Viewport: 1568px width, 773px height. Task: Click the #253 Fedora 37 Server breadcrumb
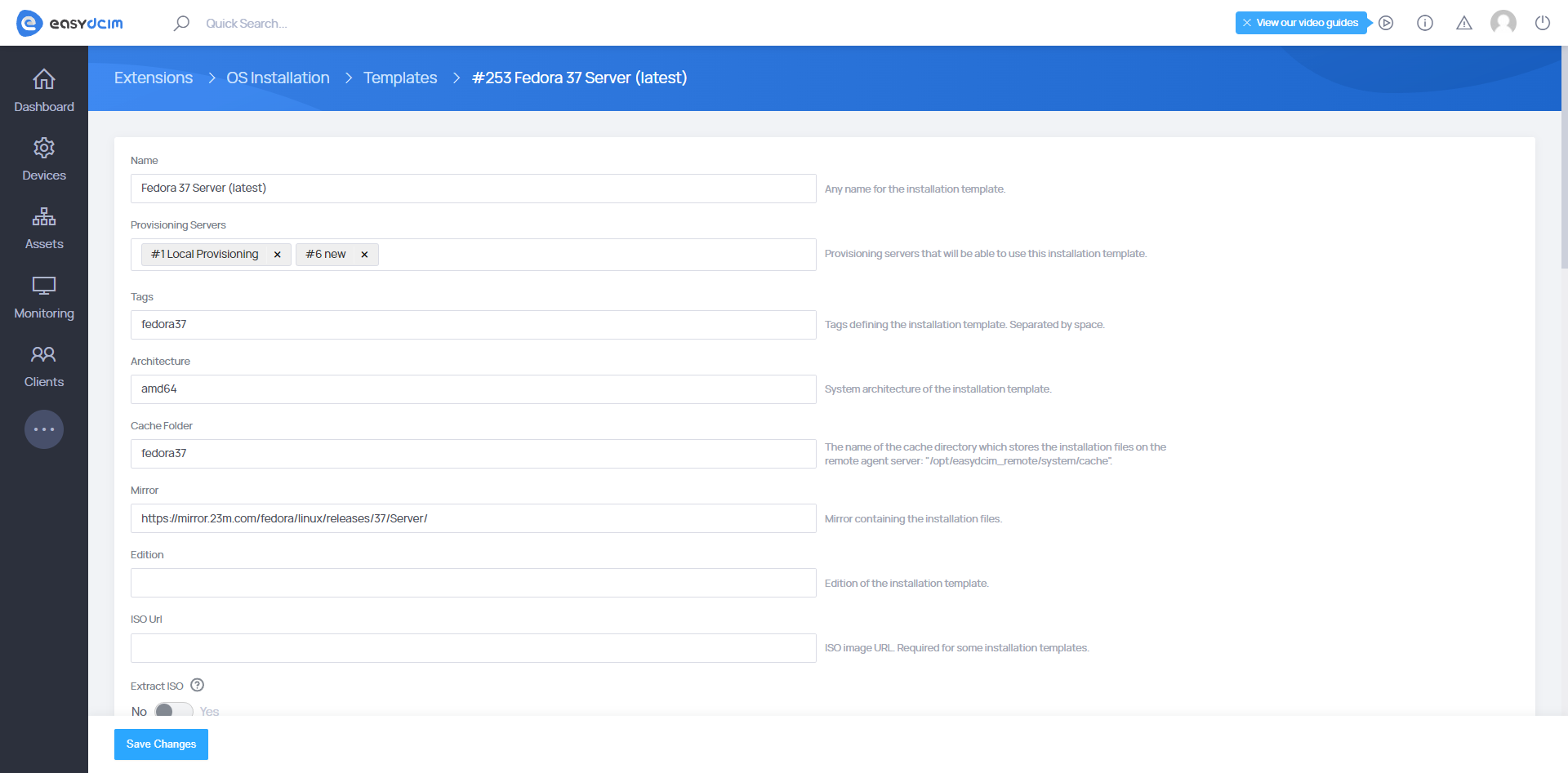coord(580,78)
